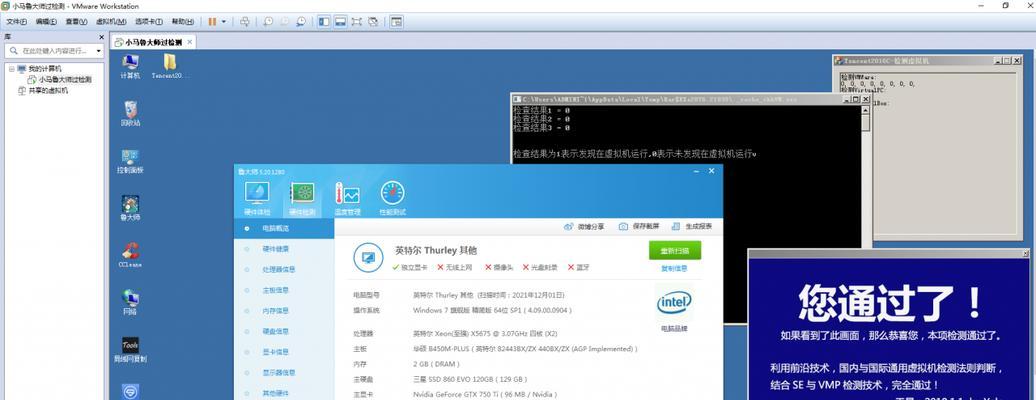Close the 小马鲁大师过检测 VM tab
Image resolution: width=1036 pixels, height=400 pixels.
coord(190,42)
